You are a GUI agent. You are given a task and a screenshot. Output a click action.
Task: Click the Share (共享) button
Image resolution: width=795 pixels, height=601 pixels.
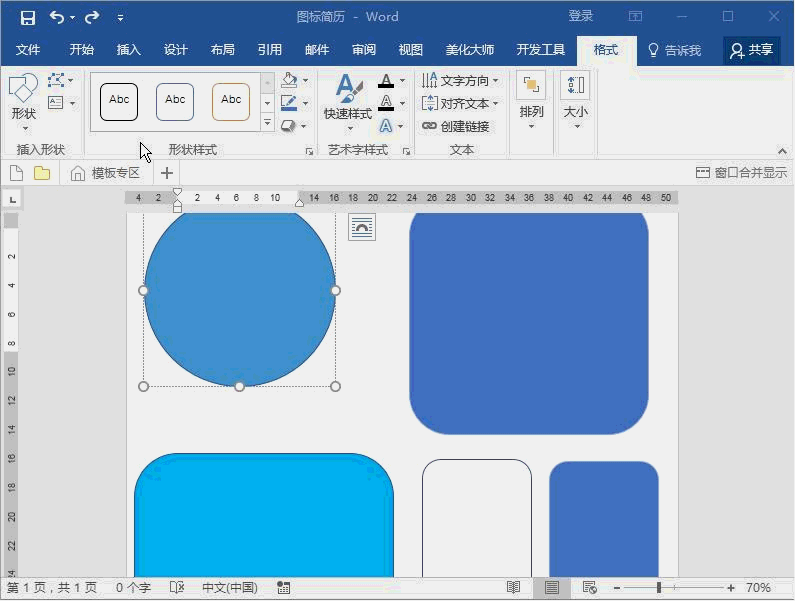(x=751, y=50)
